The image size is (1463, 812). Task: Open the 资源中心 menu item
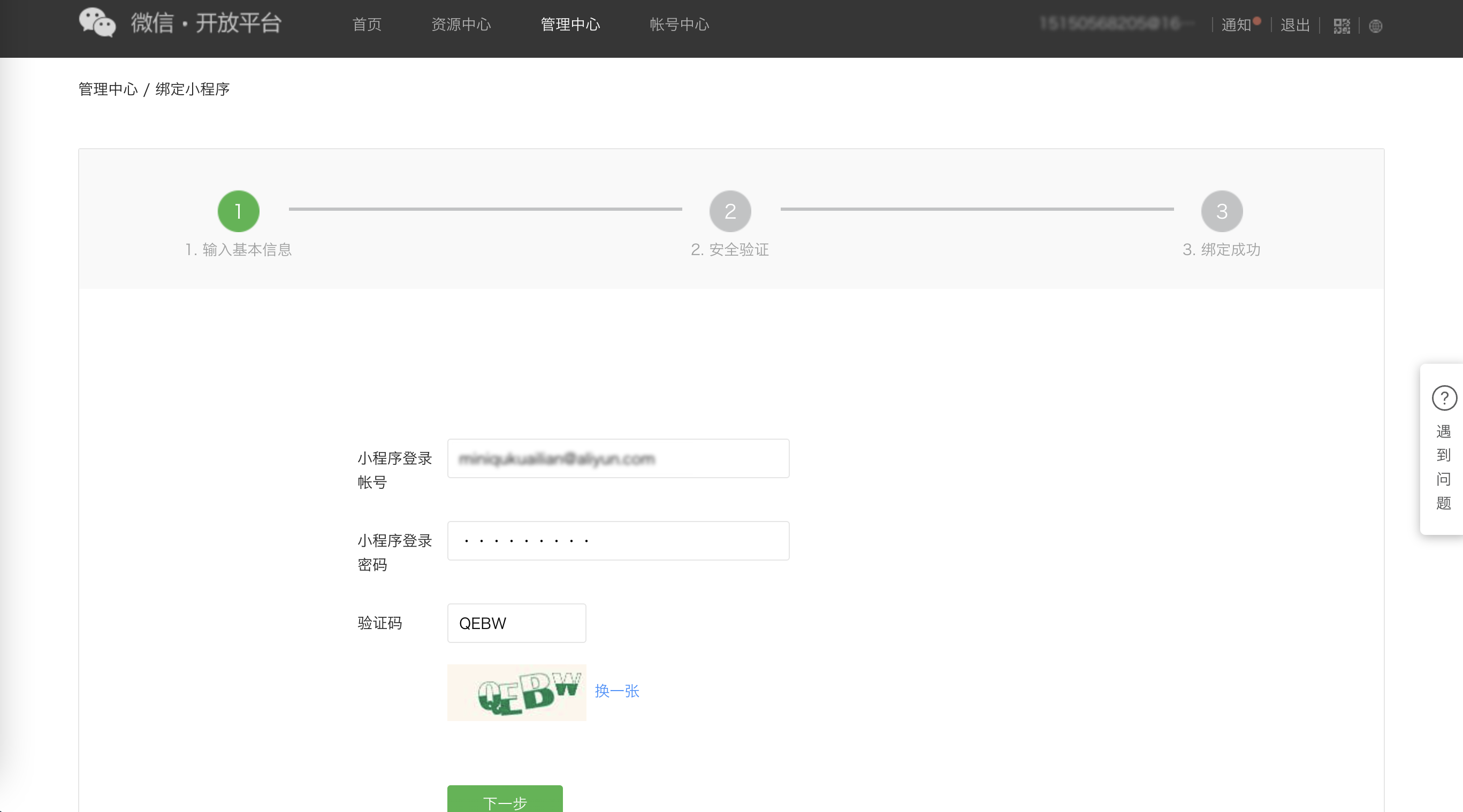tap(461, 24)
